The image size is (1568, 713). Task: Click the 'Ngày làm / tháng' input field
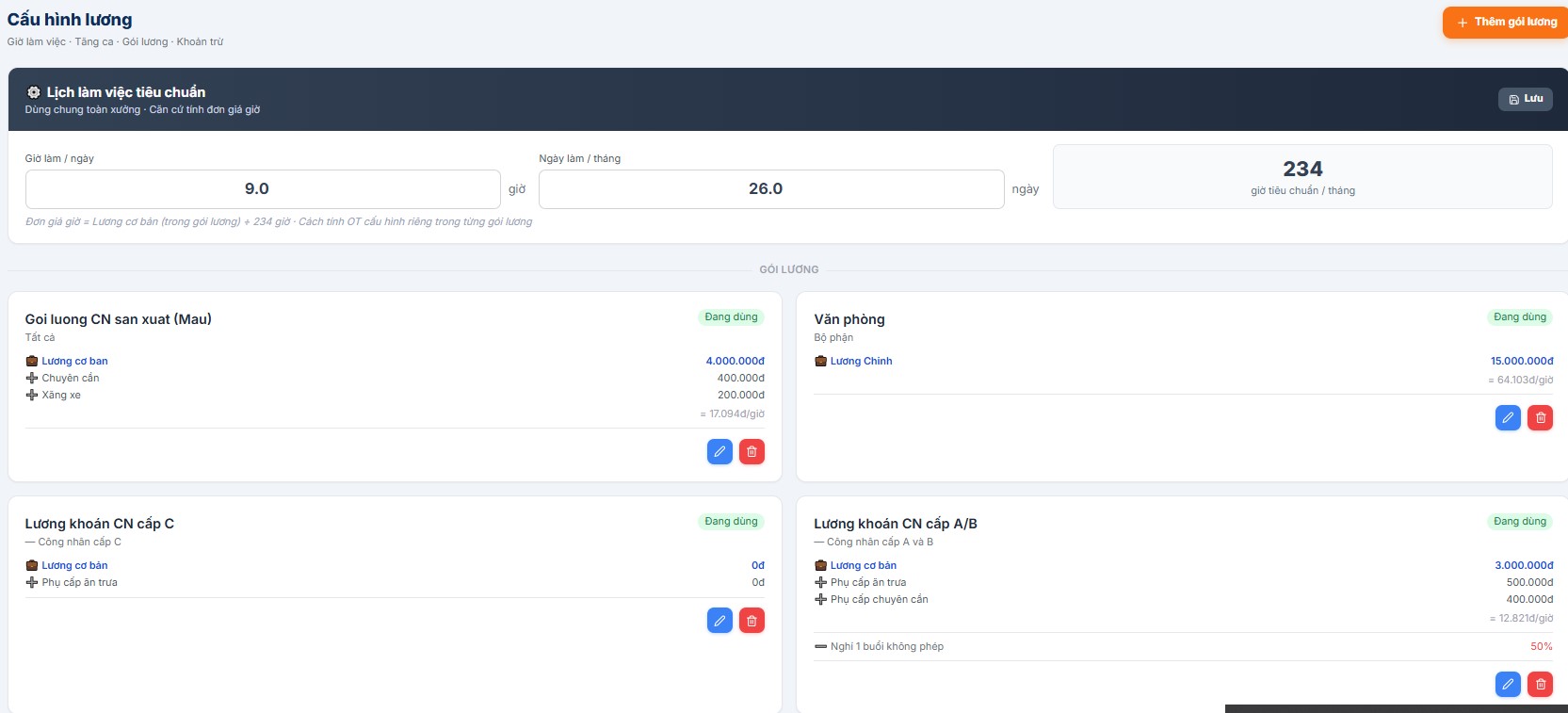coord(771,189)
